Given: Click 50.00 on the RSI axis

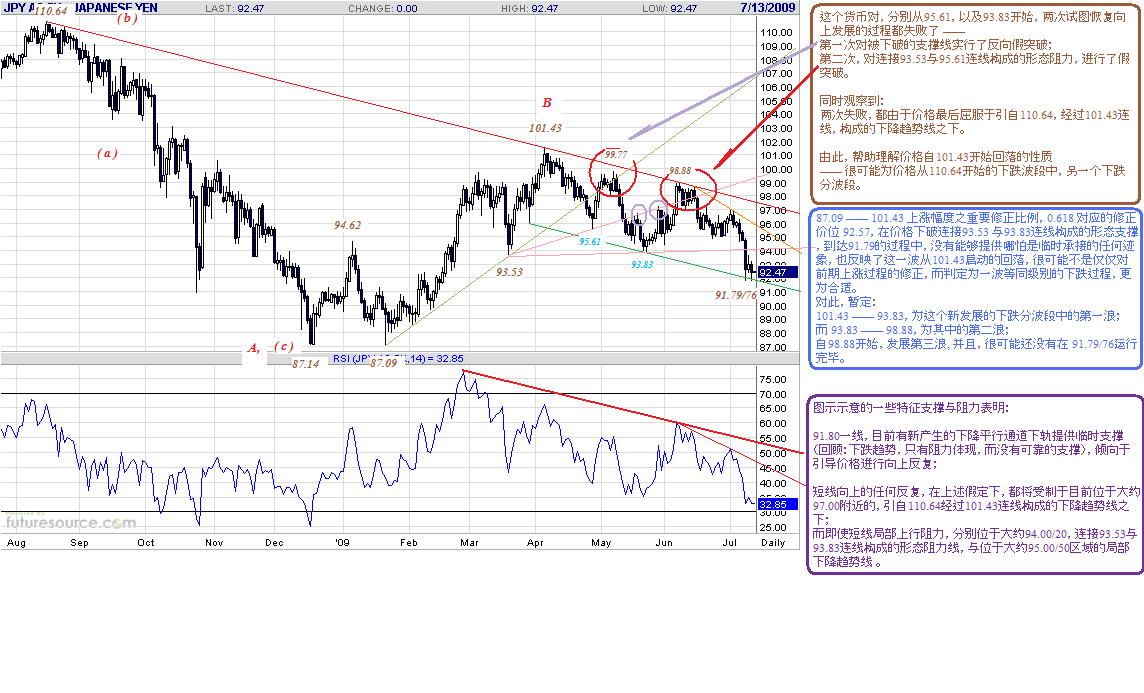Looking at the screenshot, I should 773,454.
